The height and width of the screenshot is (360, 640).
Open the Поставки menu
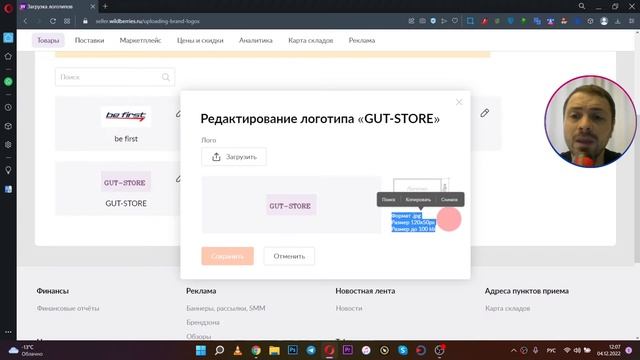click(89, 40)
